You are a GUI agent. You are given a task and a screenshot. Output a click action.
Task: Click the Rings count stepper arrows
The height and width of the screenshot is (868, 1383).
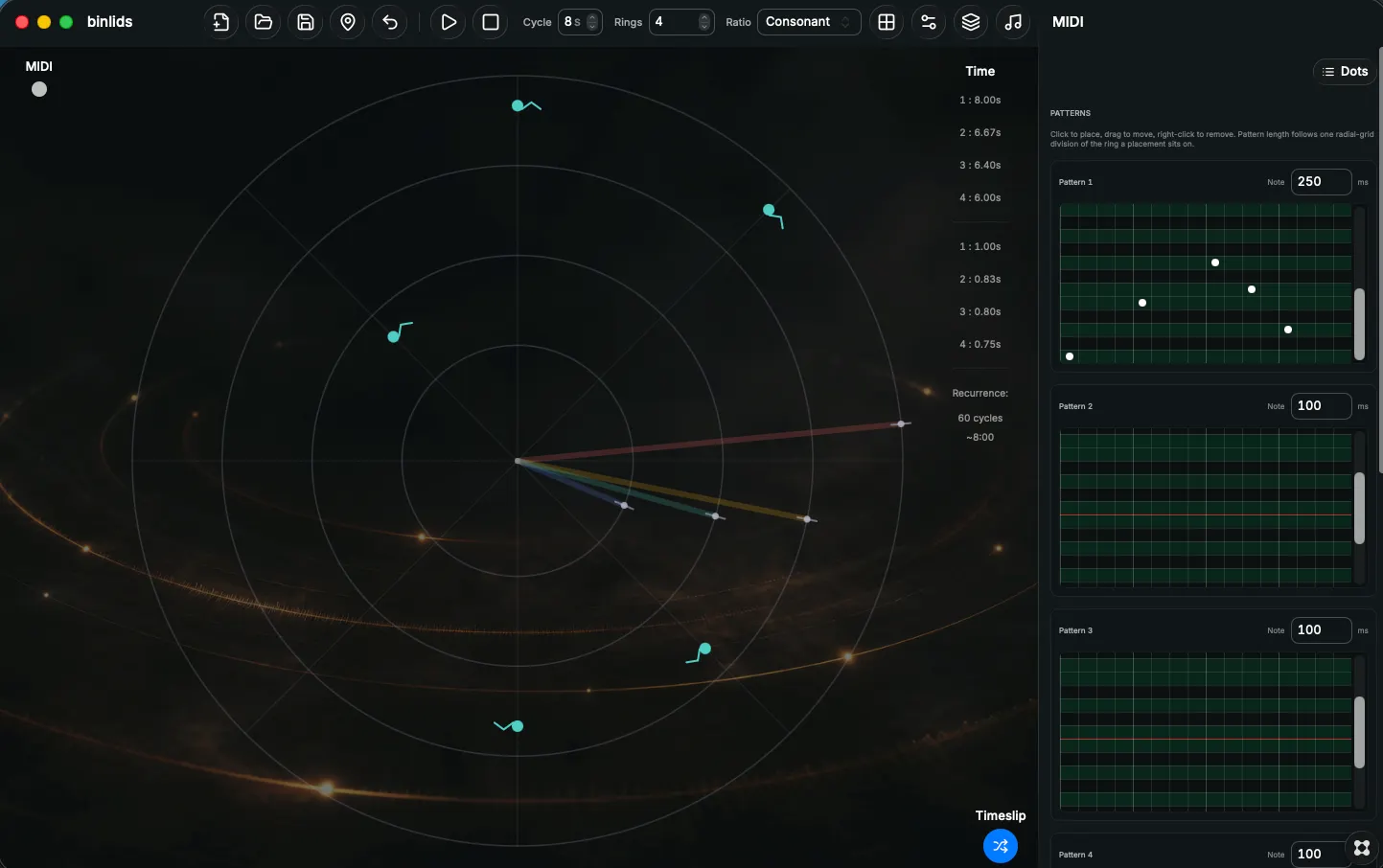tap(704, 22)
